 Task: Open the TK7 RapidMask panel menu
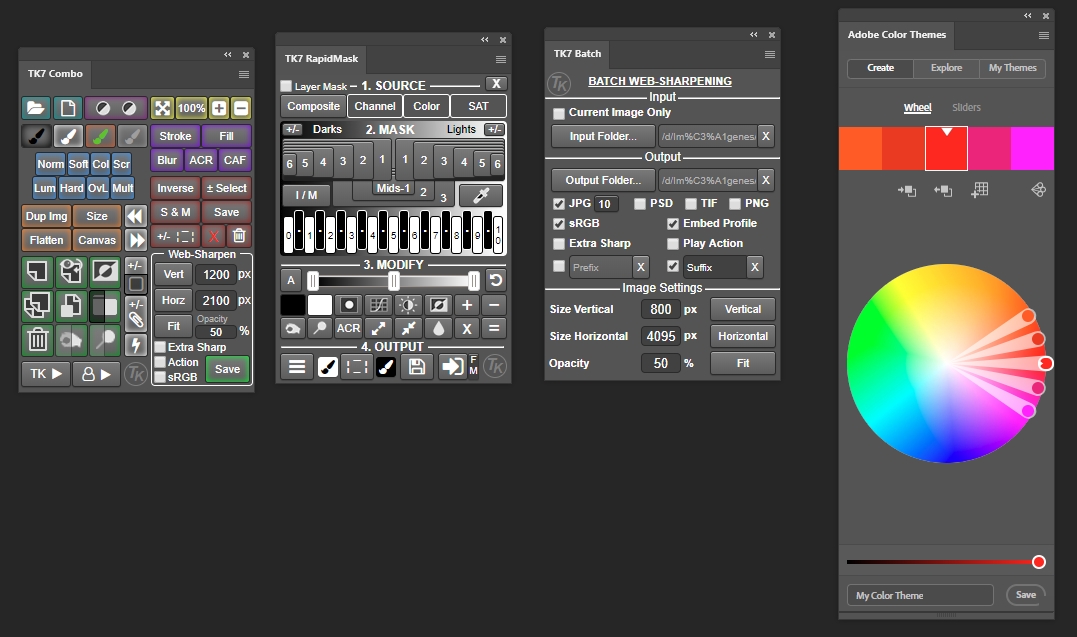(x=501, y=60)
